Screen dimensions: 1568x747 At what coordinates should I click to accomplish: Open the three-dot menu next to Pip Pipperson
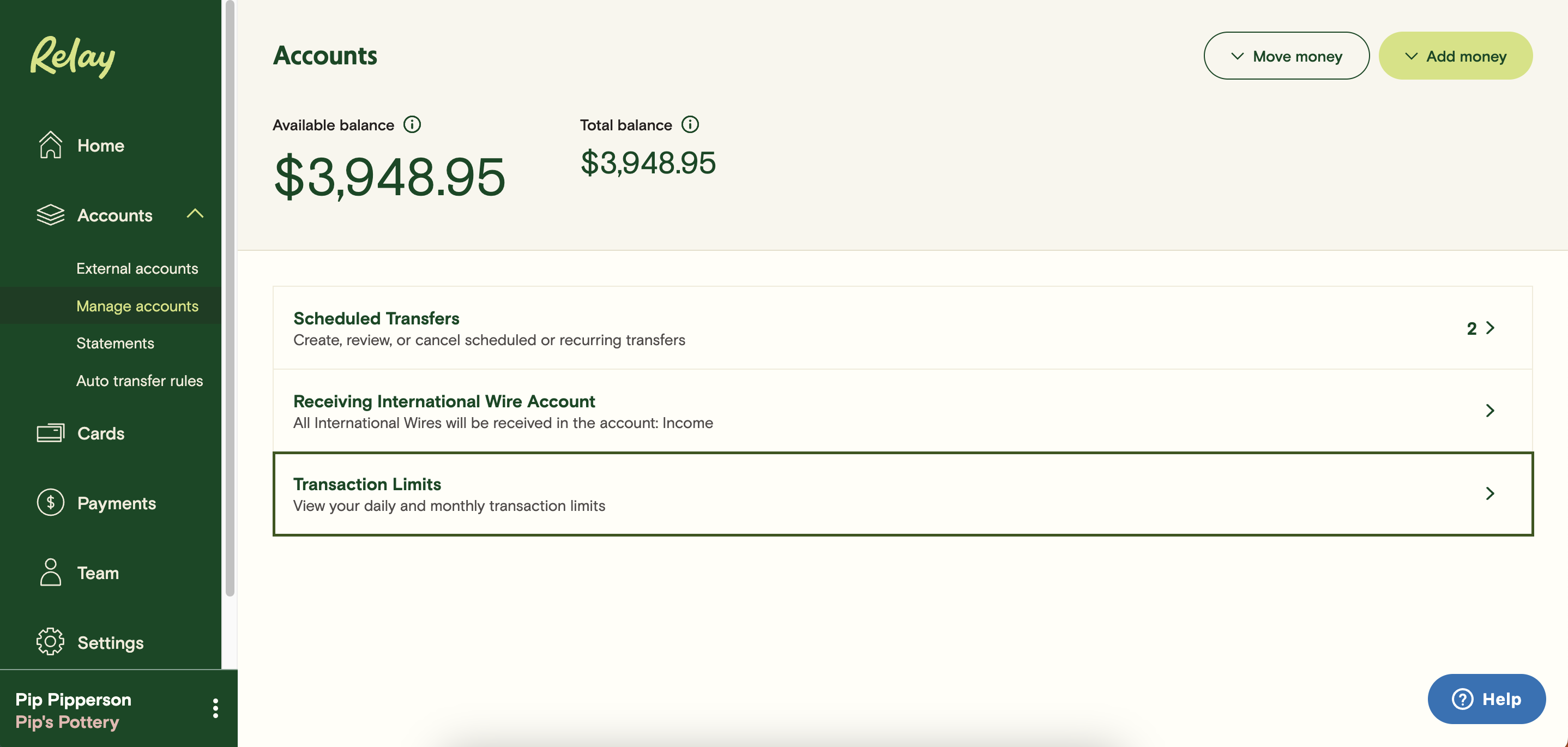pos(214,708)
